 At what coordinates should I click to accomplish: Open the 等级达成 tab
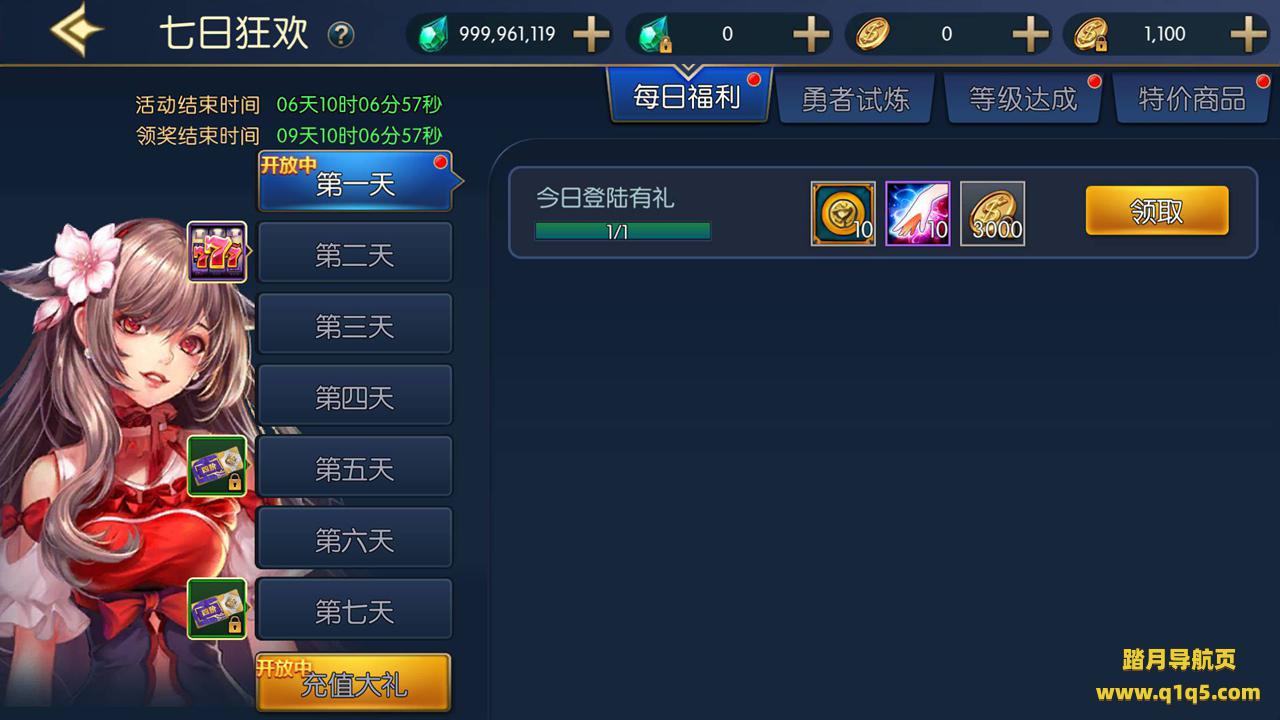(1023, 98)
